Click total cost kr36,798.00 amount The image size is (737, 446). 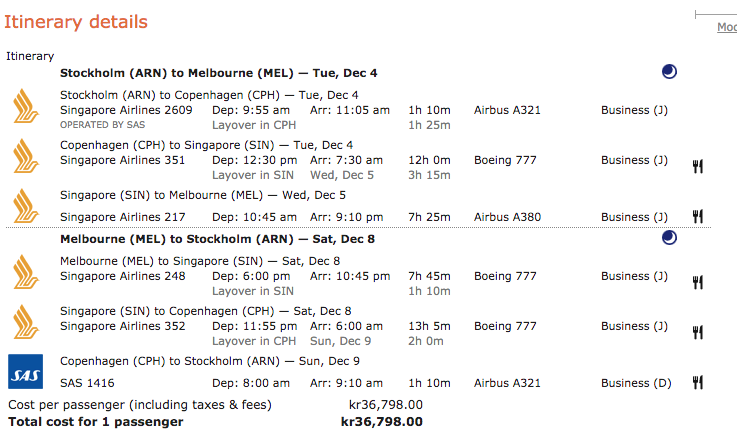point(381,422)
